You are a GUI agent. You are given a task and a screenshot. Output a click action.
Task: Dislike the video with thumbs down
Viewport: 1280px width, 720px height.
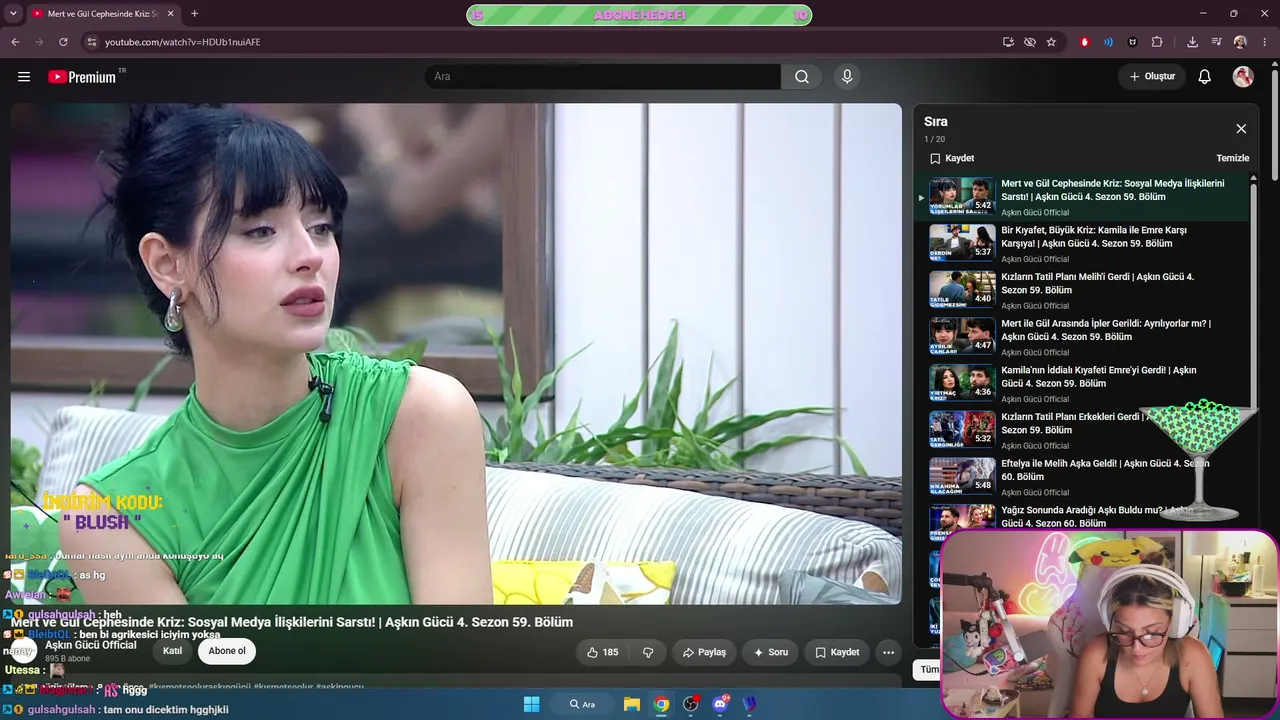coord(648,652)
